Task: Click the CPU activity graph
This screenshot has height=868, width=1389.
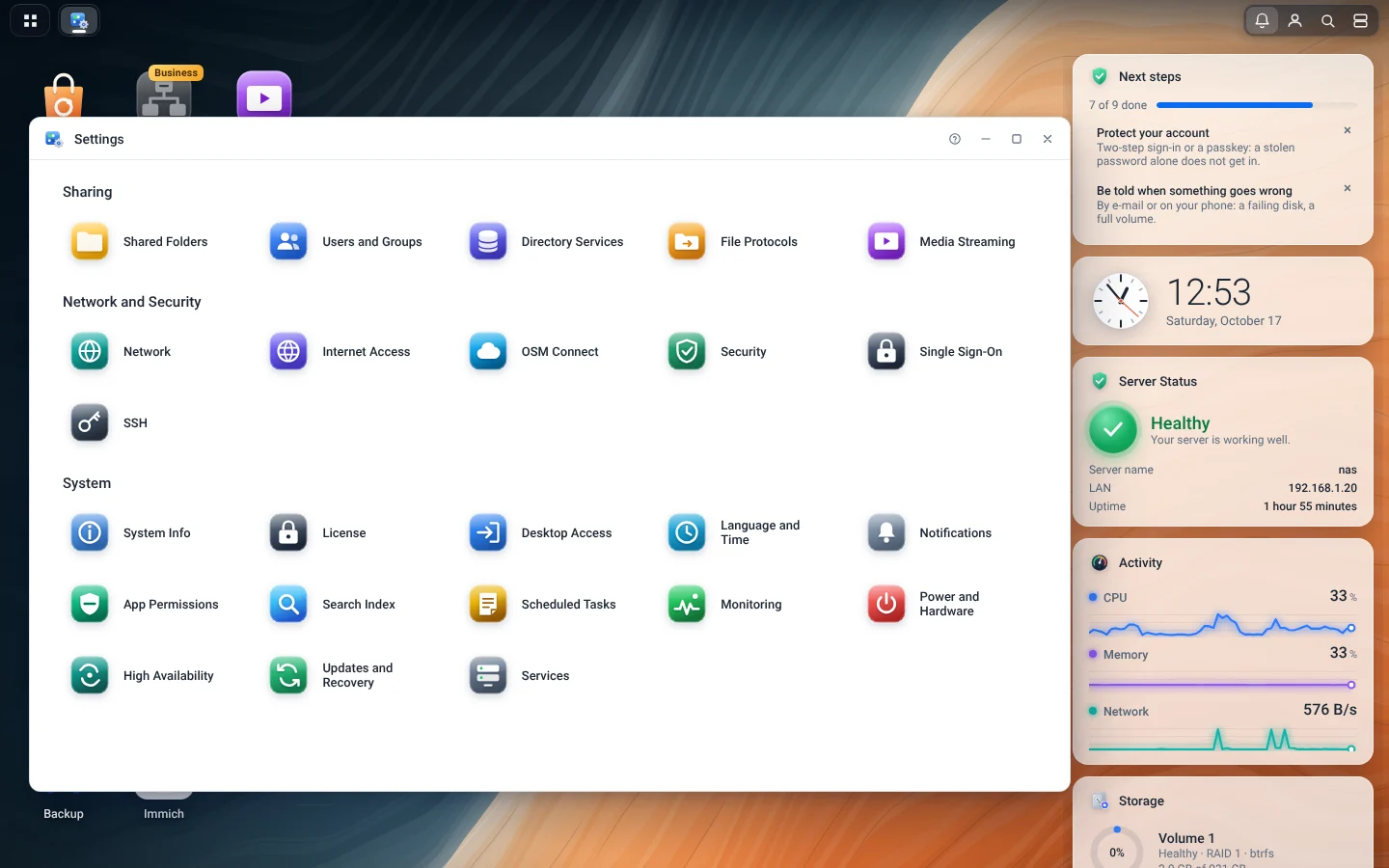Action: point(1222,626)
